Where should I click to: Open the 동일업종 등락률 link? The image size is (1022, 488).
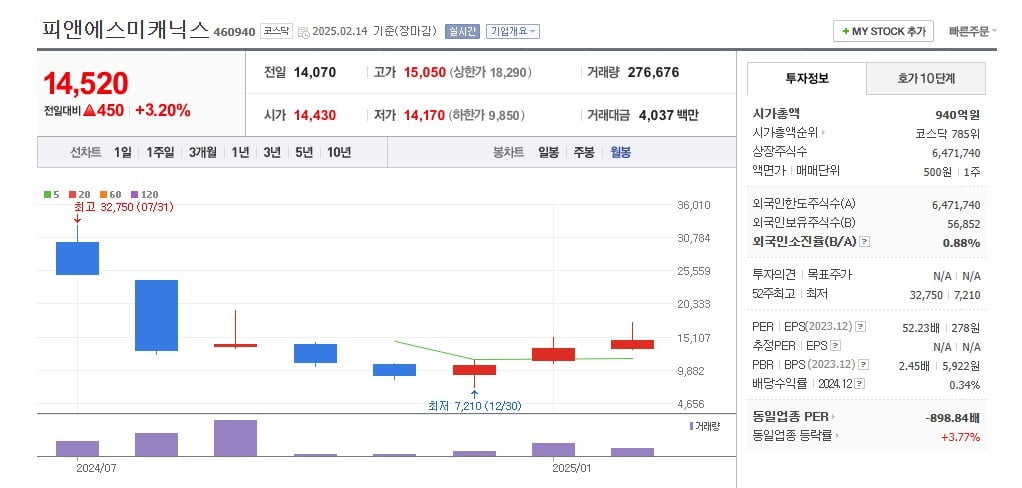pos(796,436)
